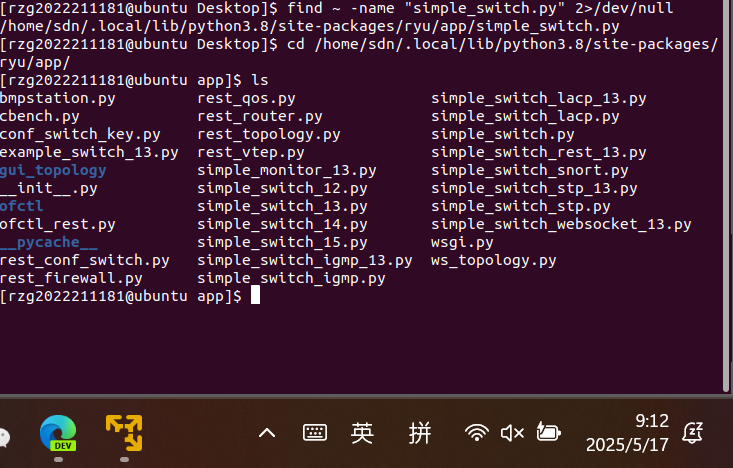
Task: Click ws_topology.py in the file list
Action: coord(493,260)
